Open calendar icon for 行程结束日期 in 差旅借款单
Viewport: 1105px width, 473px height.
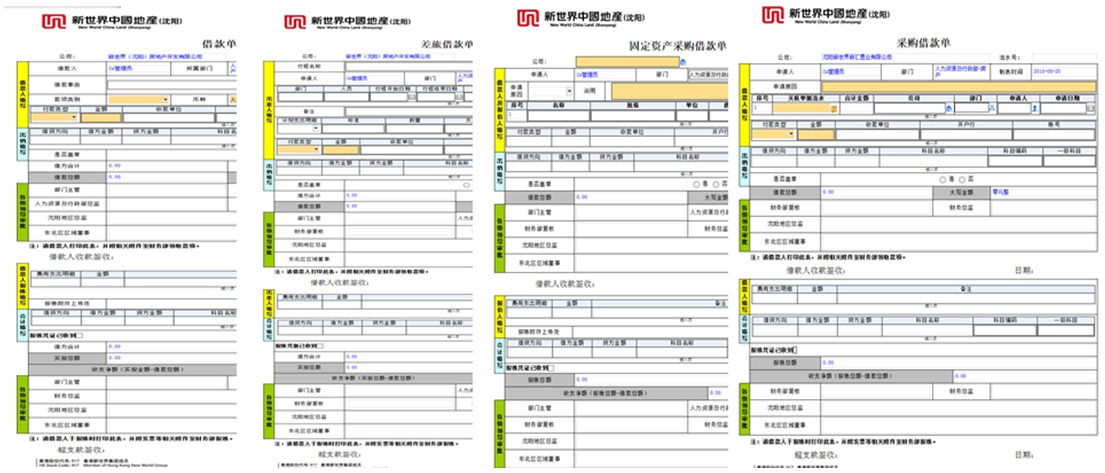459,97
